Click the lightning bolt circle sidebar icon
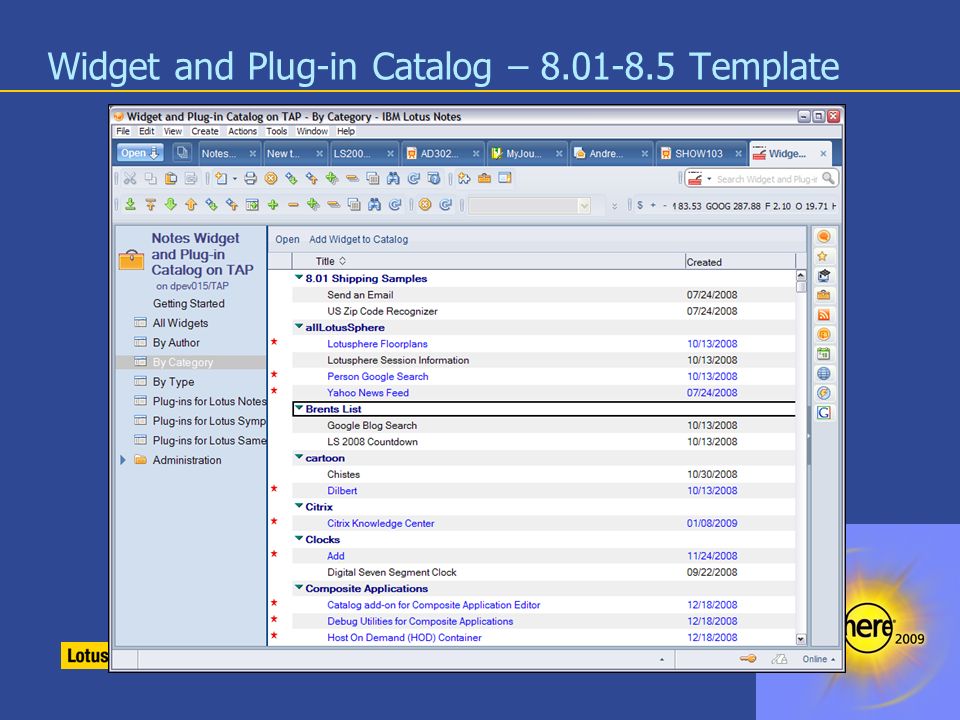Screen dimensions: 960x720 tap(823, 393)
